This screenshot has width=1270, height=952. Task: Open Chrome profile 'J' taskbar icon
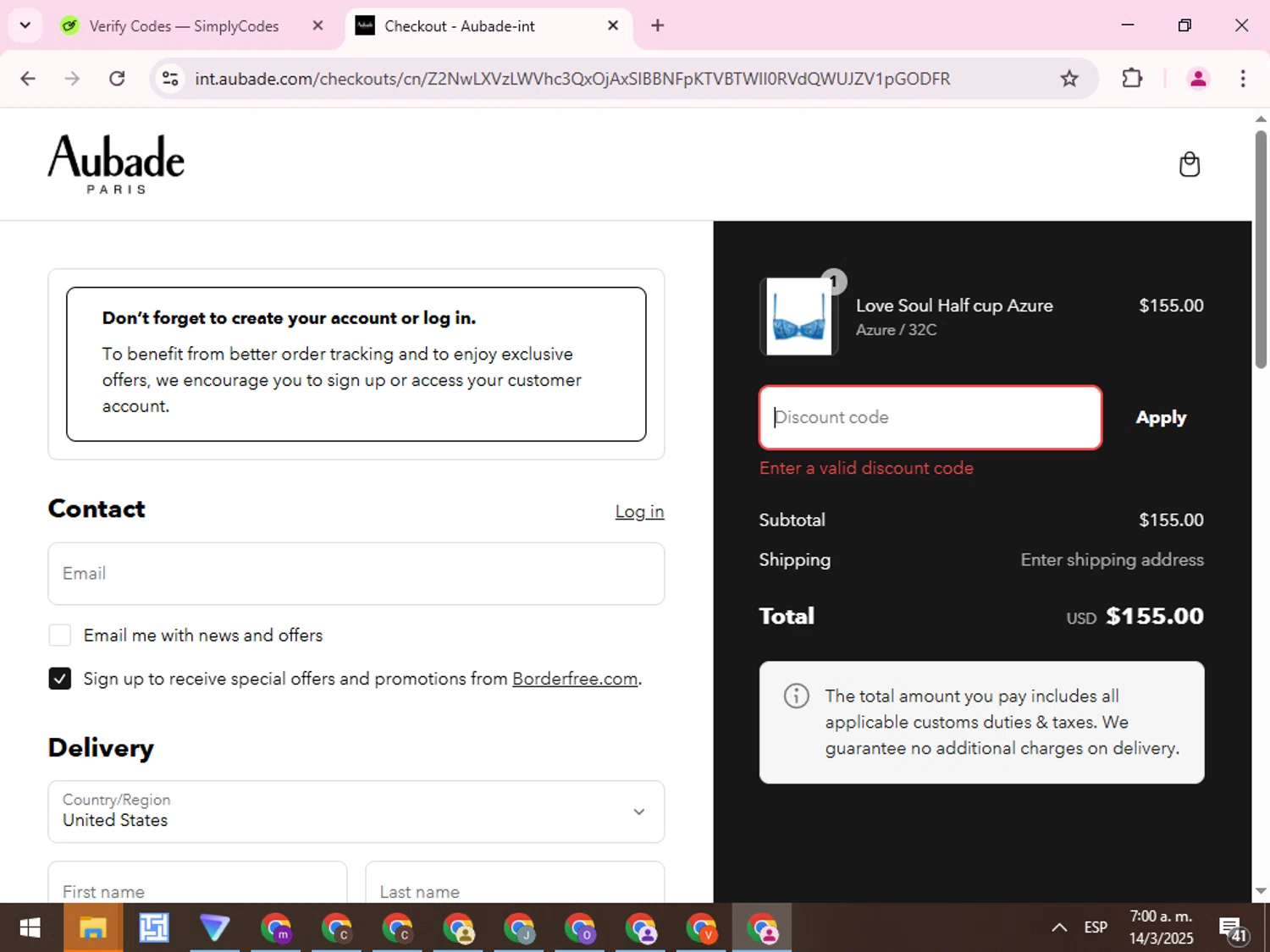[519, 928]
